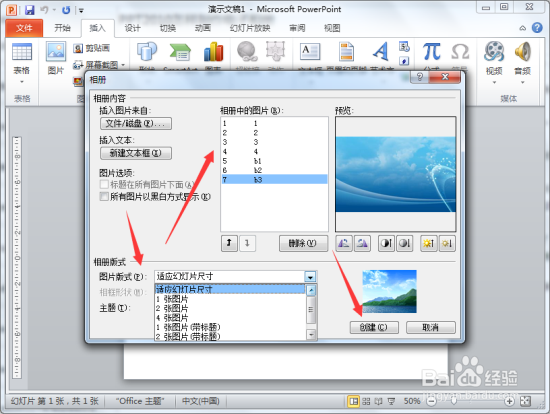Rotate picture left (counterclockwise) icon
The image size is (550, 414).
click(344, 243)
